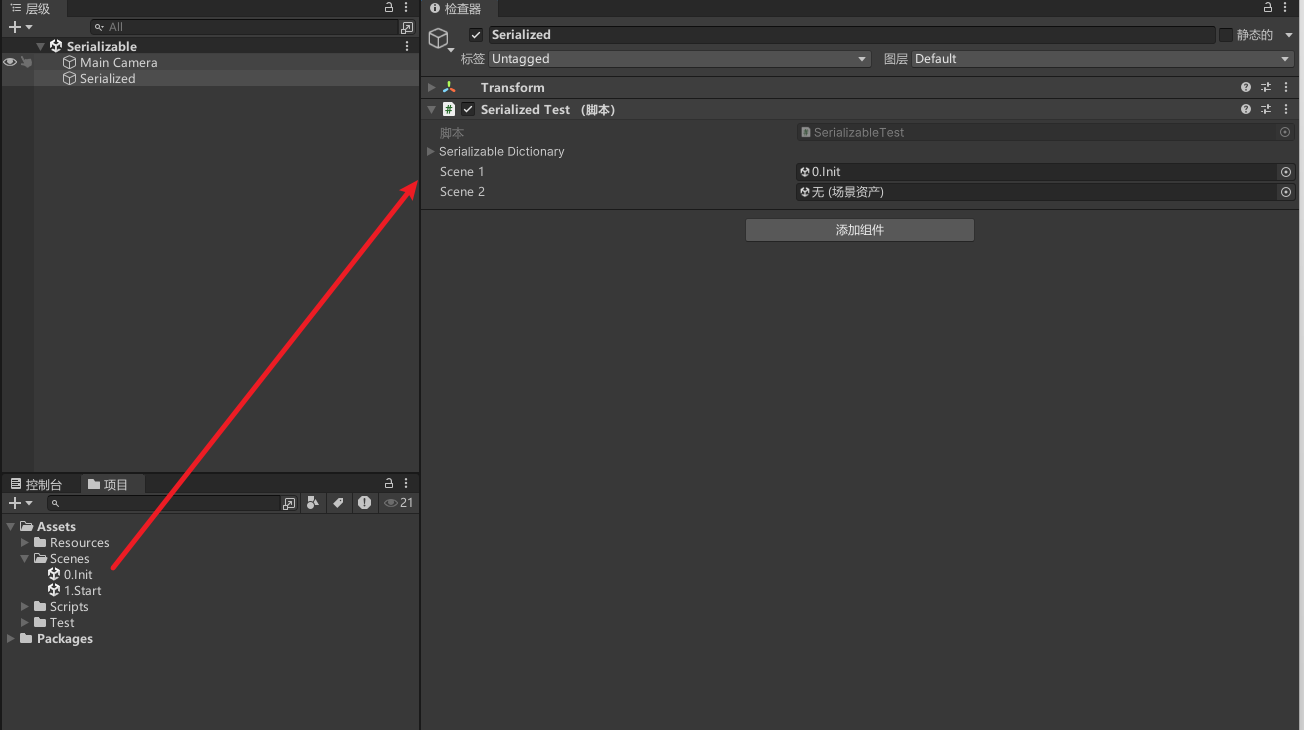
Task: Expand the Serializable Dictionary property
Action: [x=431, y=152]
